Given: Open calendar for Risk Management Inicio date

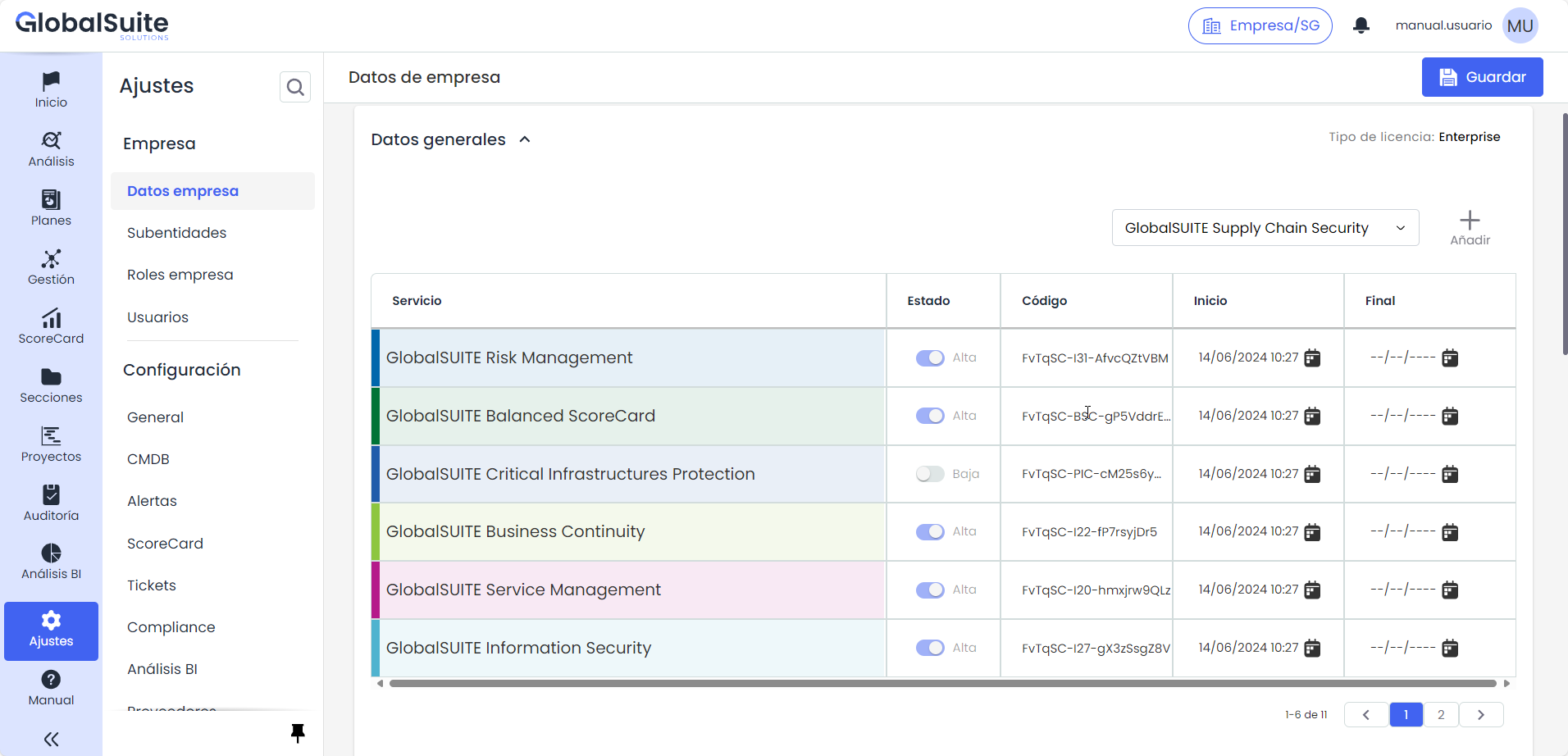Looking at the screenshot, I should (1312, 358).
